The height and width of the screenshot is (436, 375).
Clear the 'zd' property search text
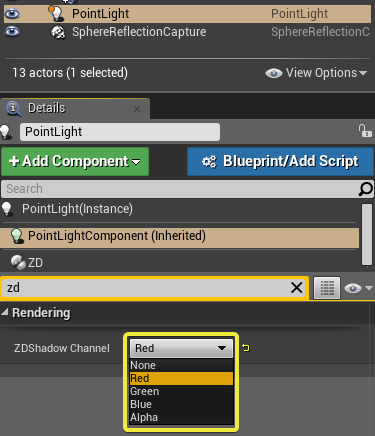coord(297,287)
